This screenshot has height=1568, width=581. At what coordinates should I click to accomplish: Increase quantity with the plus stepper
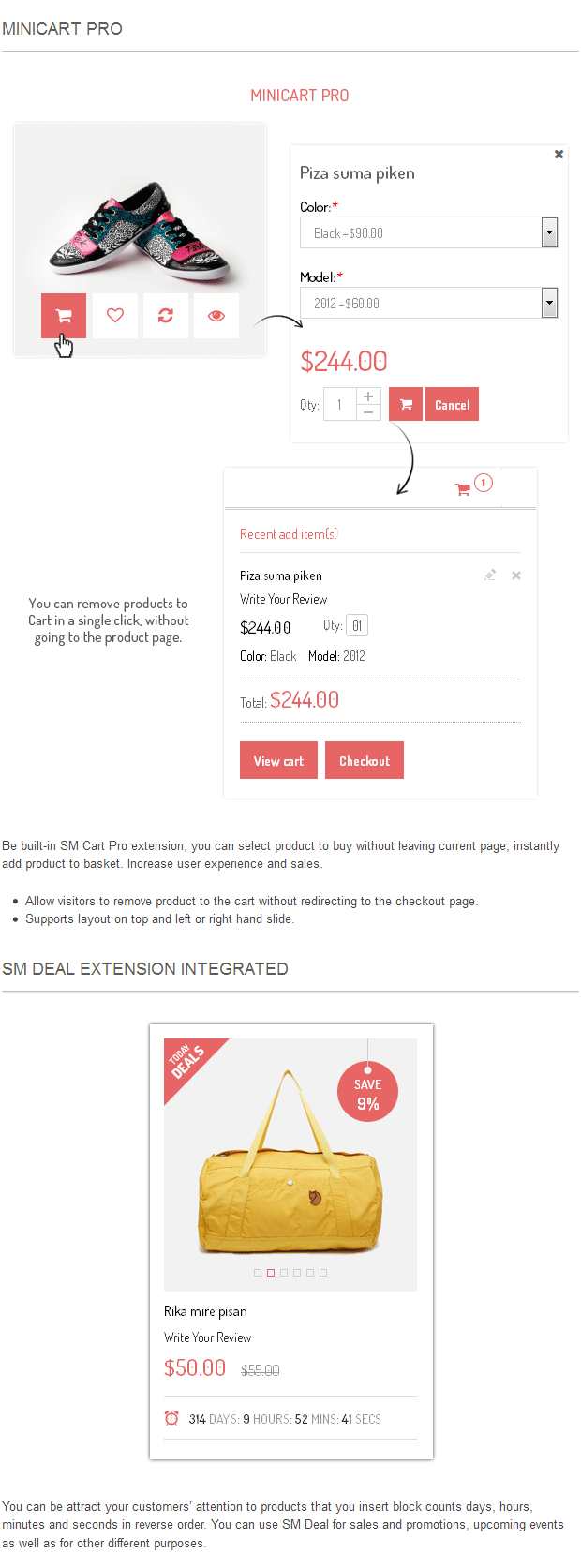tap(368, 396)
